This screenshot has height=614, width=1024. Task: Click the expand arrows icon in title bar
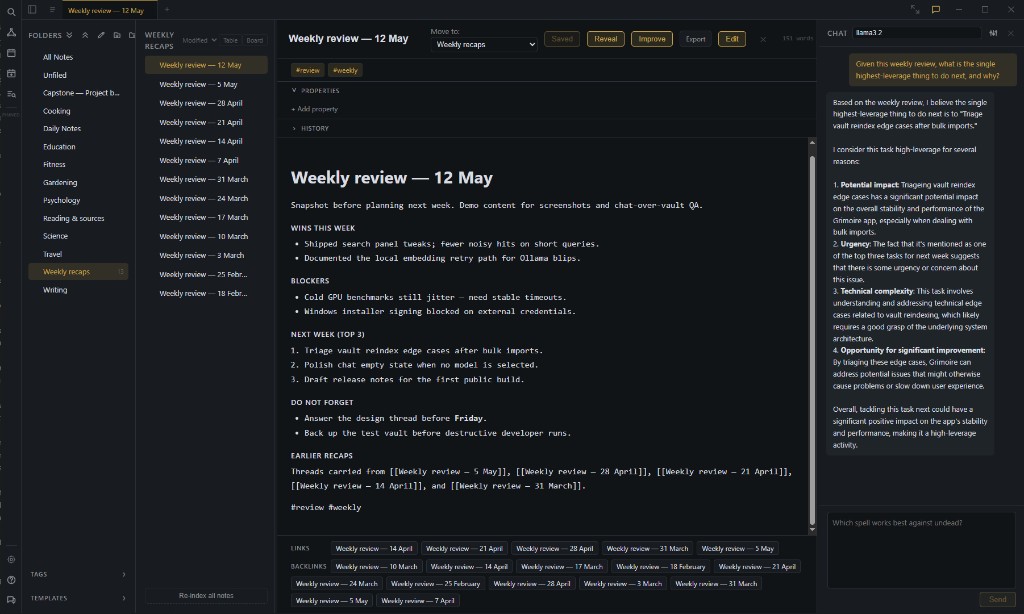(915, 10)
